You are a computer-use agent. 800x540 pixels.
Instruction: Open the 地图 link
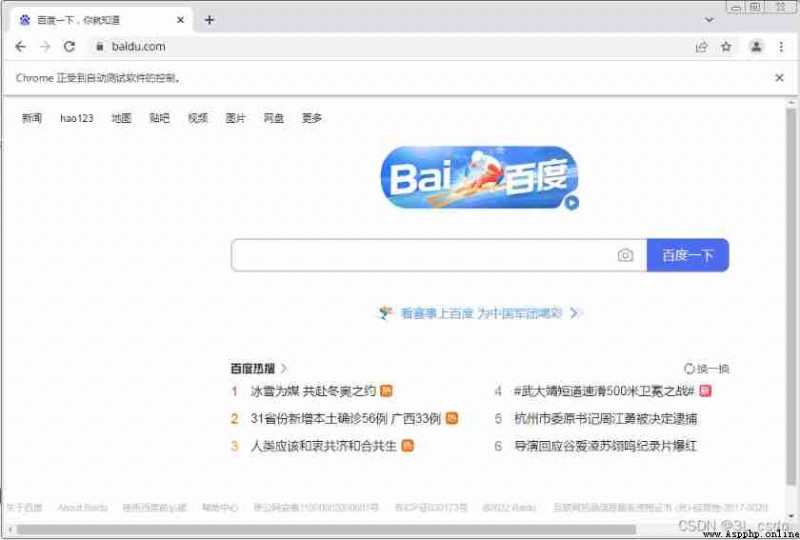[121, 118]
